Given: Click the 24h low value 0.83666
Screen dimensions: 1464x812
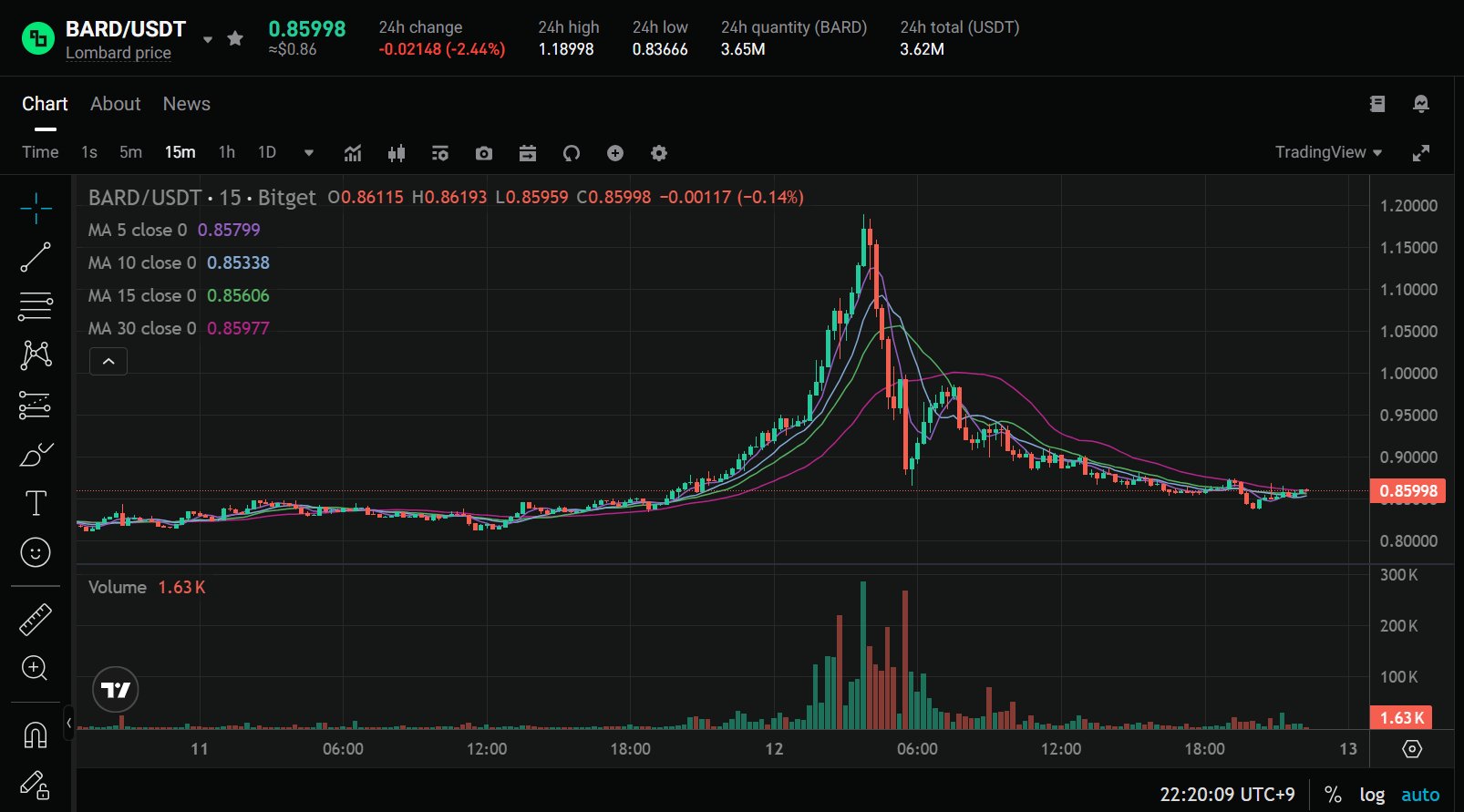Looking at the screenshot, I should [660, 49].
